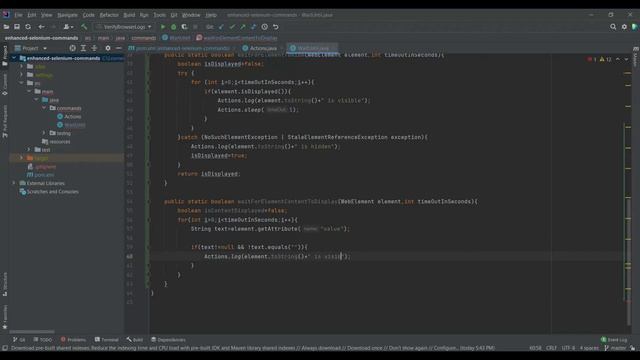Run the configuration with green play button
Image resolution: width=640 pixels, height=360 pixels.
pos(163,27)
